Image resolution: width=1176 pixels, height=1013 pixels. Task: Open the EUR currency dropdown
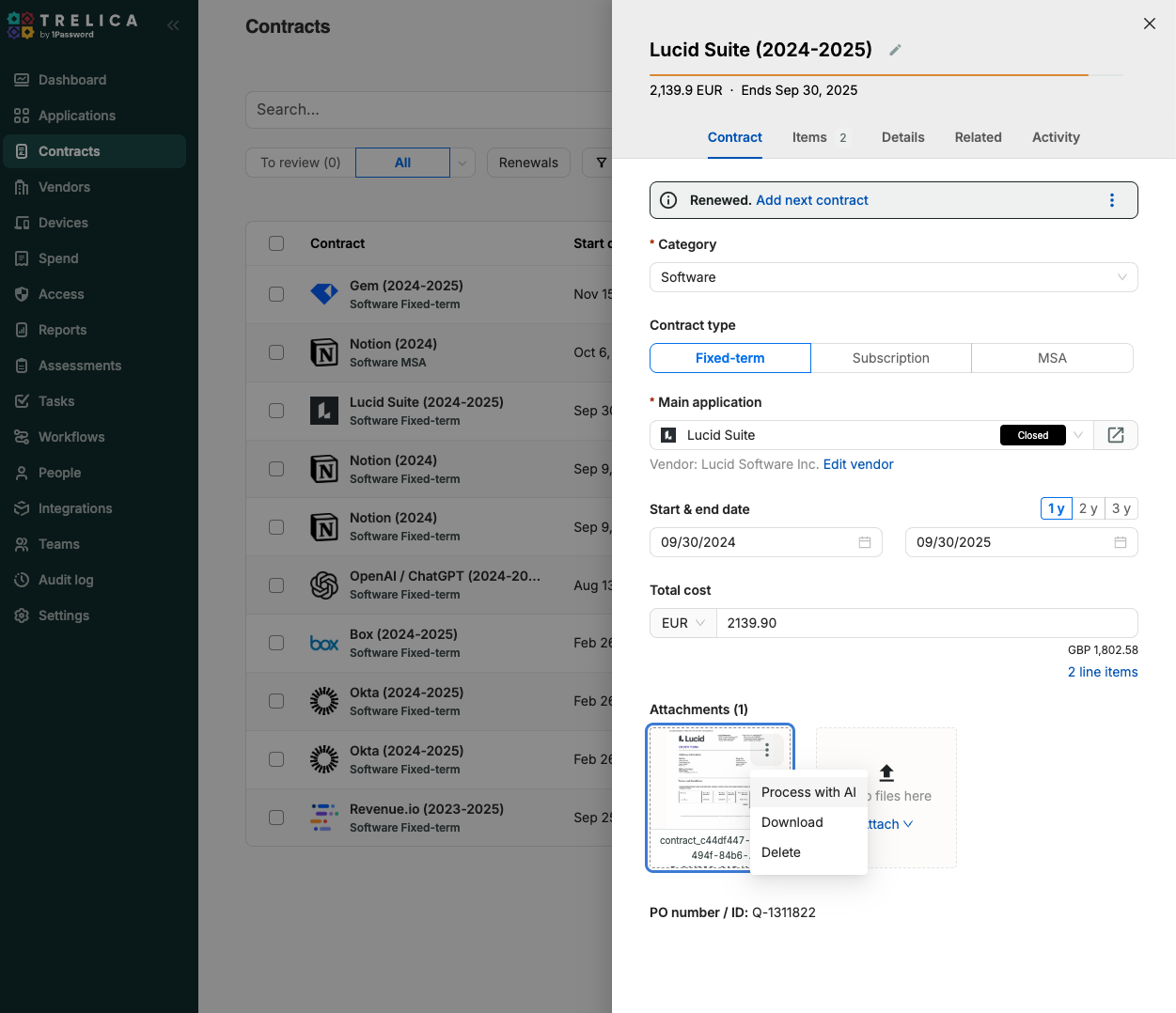(682, 623)
